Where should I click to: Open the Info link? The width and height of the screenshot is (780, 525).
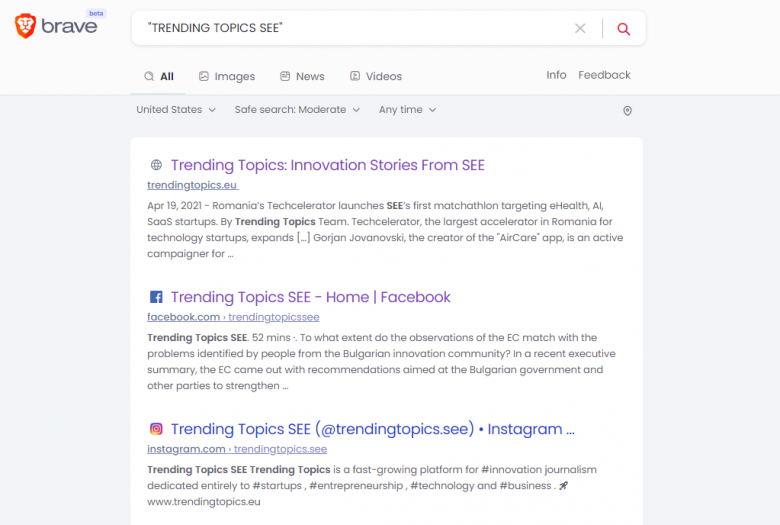pos(556,75)
